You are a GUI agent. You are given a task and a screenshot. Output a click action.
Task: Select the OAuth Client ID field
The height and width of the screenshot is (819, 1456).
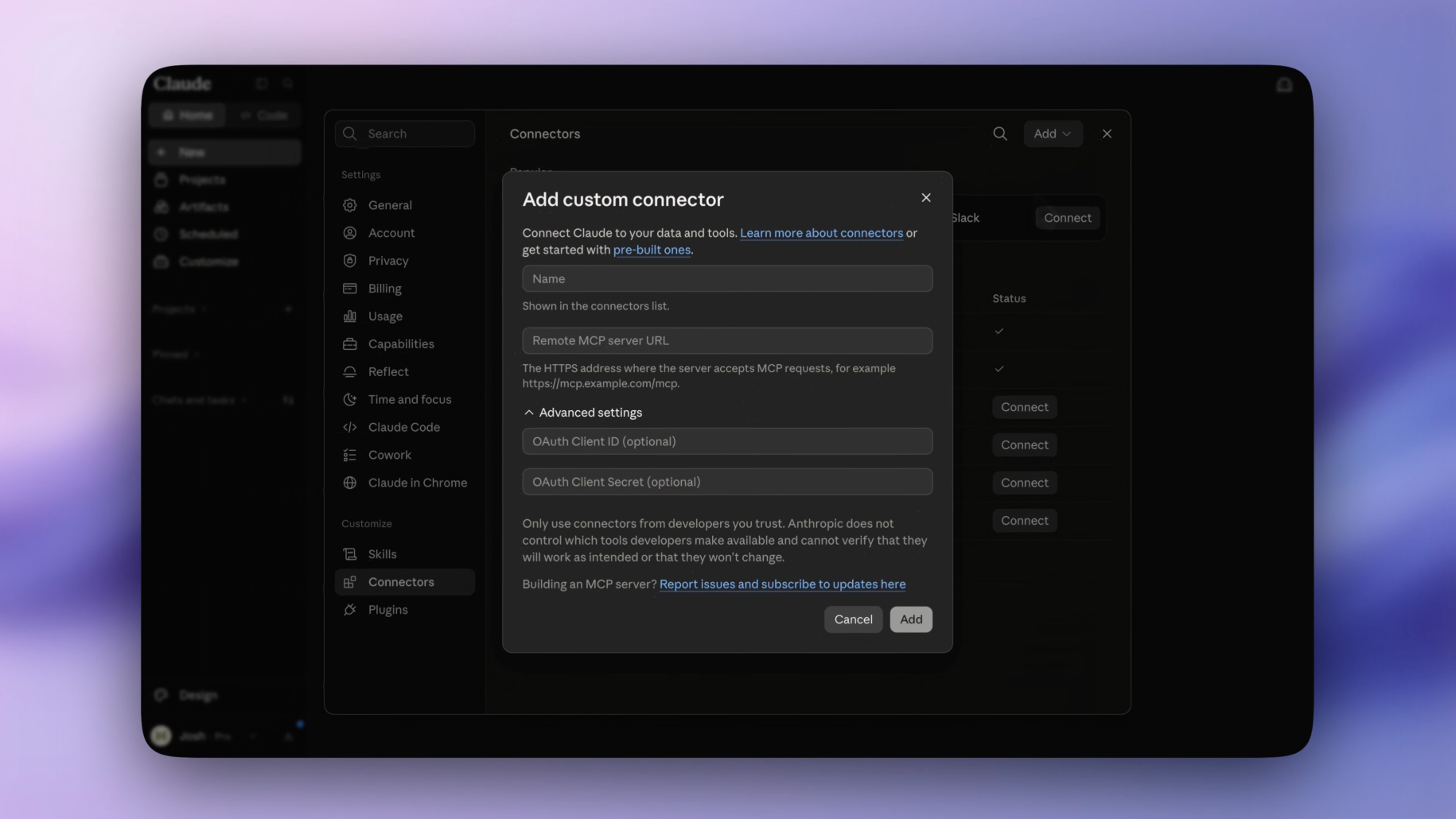pyautogui.click(x=727, y=441)
